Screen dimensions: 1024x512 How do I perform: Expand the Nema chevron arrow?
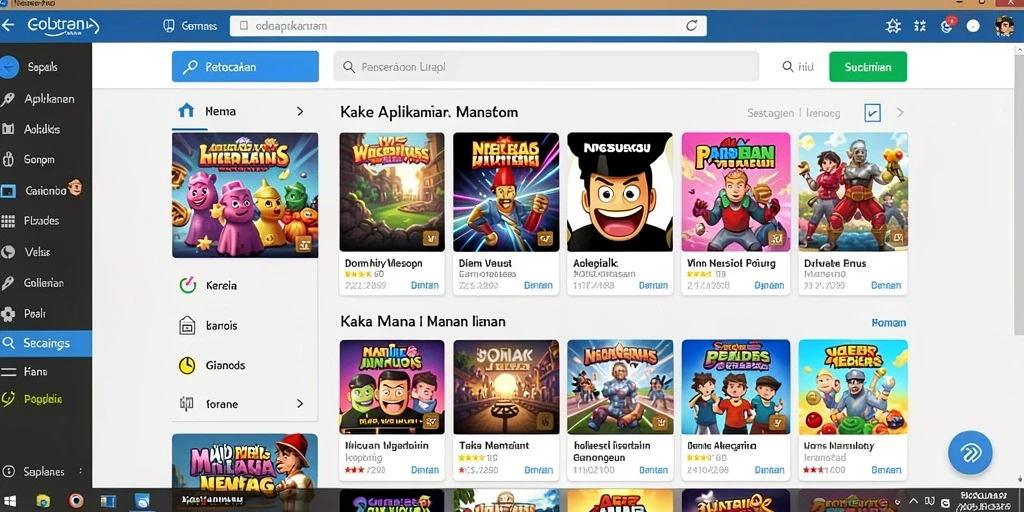tap(300, 111)
